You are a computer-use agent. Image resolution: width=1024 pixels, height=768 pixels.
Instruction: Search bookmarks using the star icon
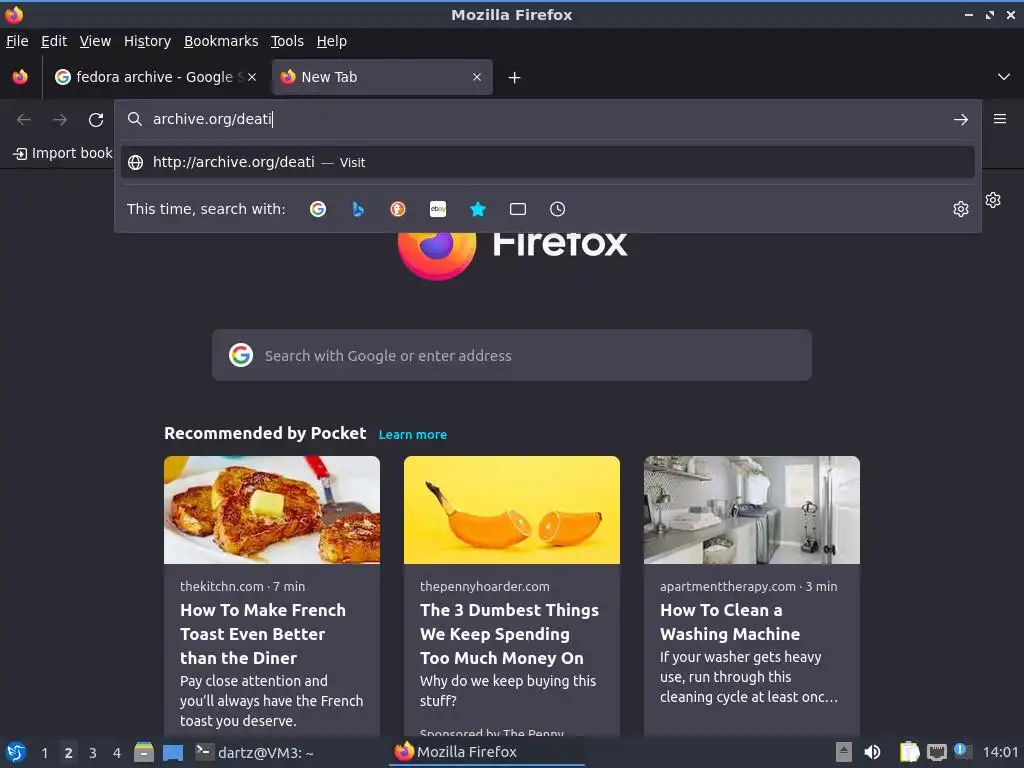(x=478, y=209)
